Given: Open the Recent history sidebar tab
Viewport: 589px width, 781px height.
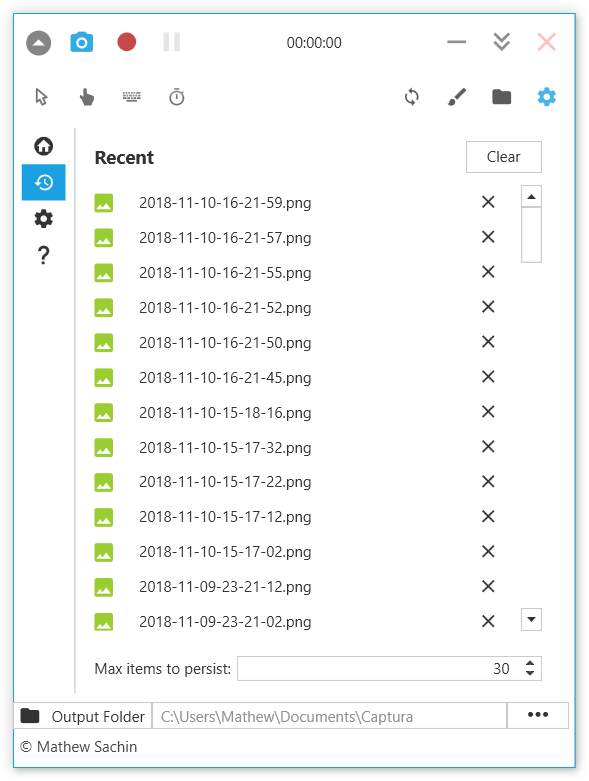Looking at the screenshot, I should 44,182.
